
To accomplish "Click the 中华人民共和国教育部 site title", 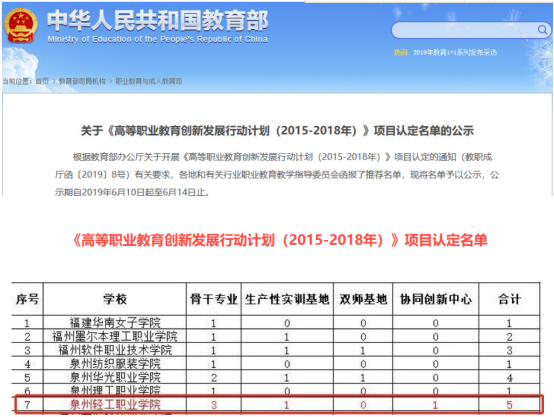I will pos(158,20).
